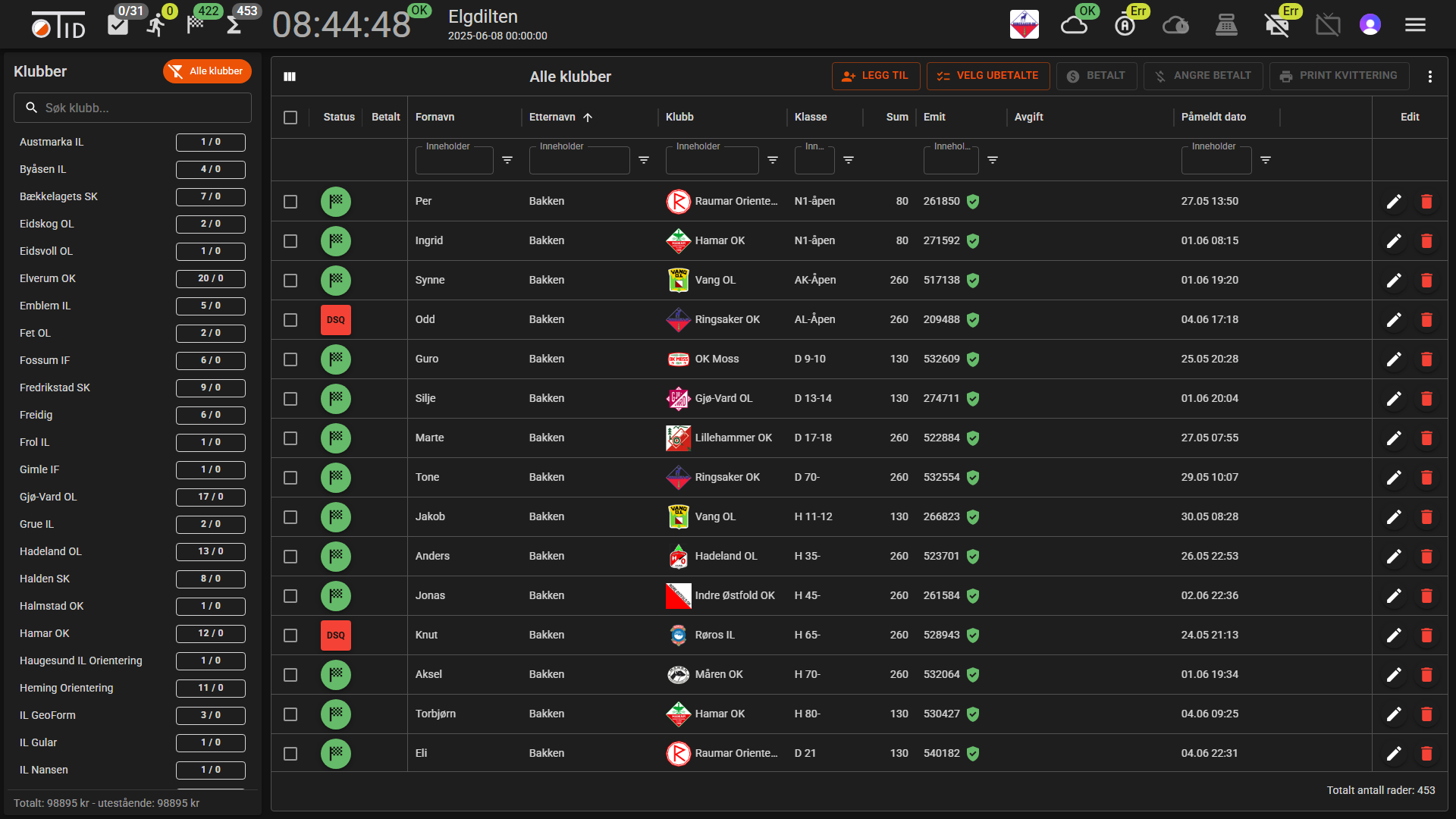Open the Klasse filter options
The image size is (1456, 819).
click(x=849, y=160)
